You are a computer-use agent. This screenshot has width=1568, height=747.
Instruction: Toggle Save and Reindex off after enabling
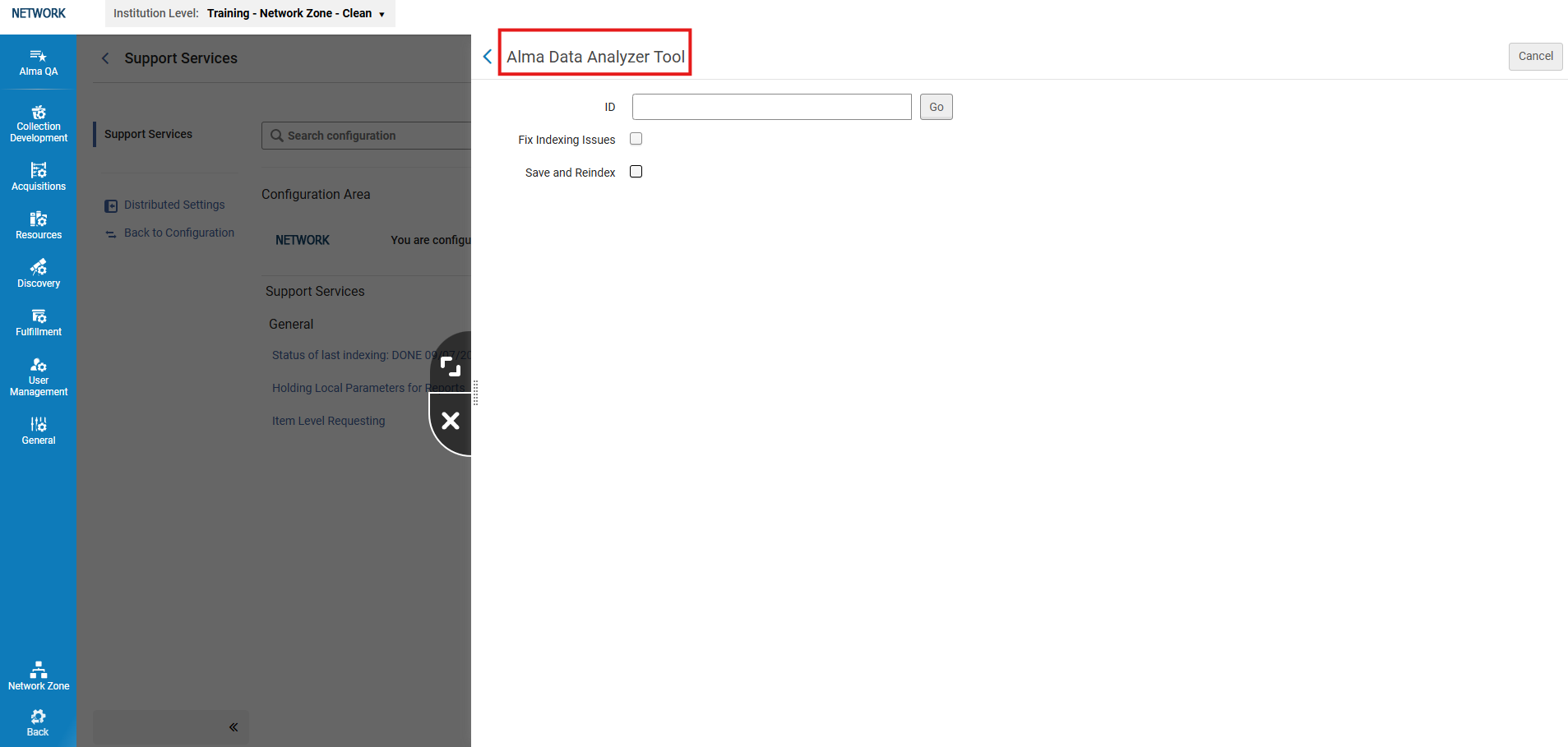(635, 171)
